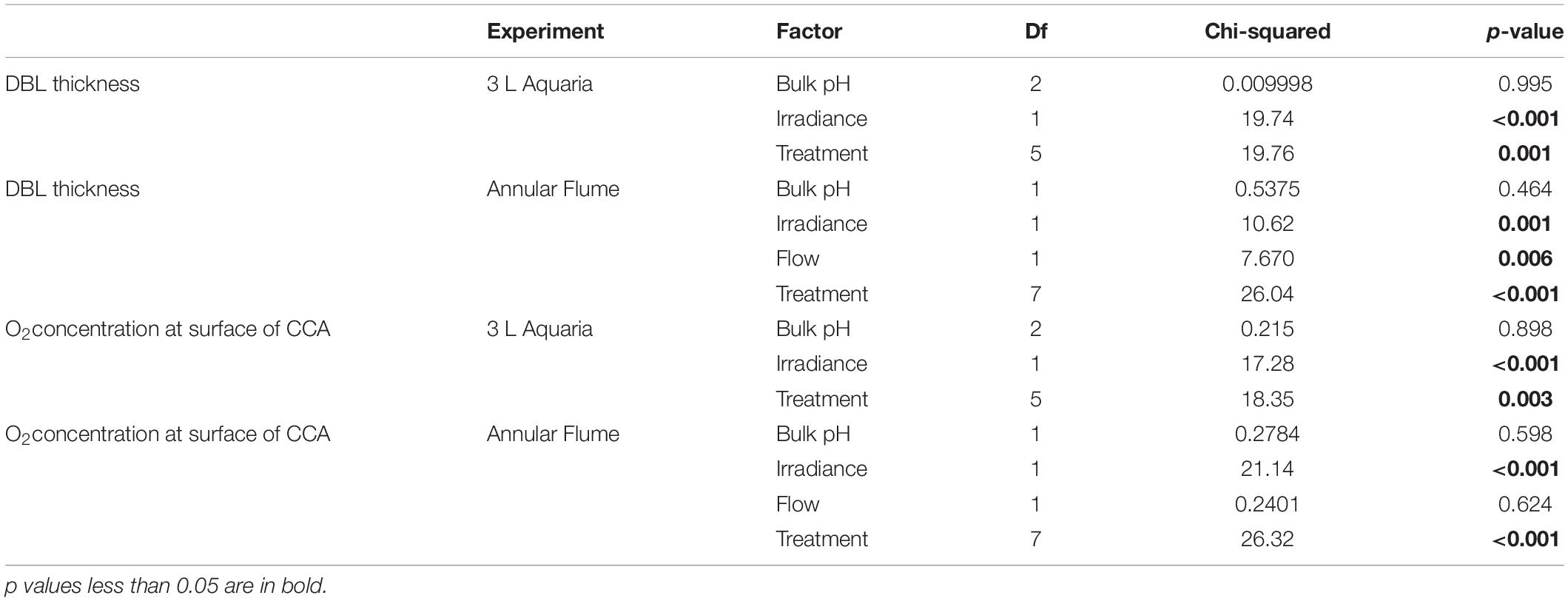Viewport: 1568px width, 601px height.
Task: Select the chi-squared value 26.32
Action: click(x=1267, y=539)
